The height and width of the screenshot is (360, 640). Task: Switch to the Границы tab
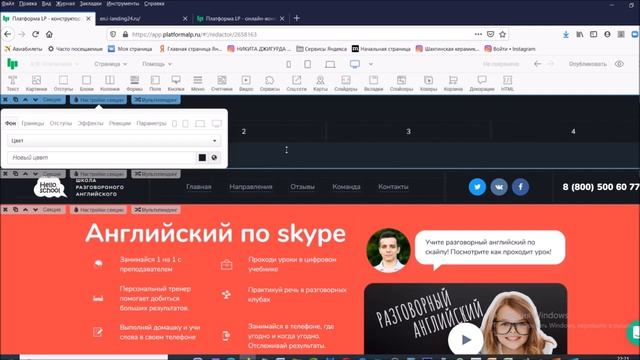click(32, 123)
